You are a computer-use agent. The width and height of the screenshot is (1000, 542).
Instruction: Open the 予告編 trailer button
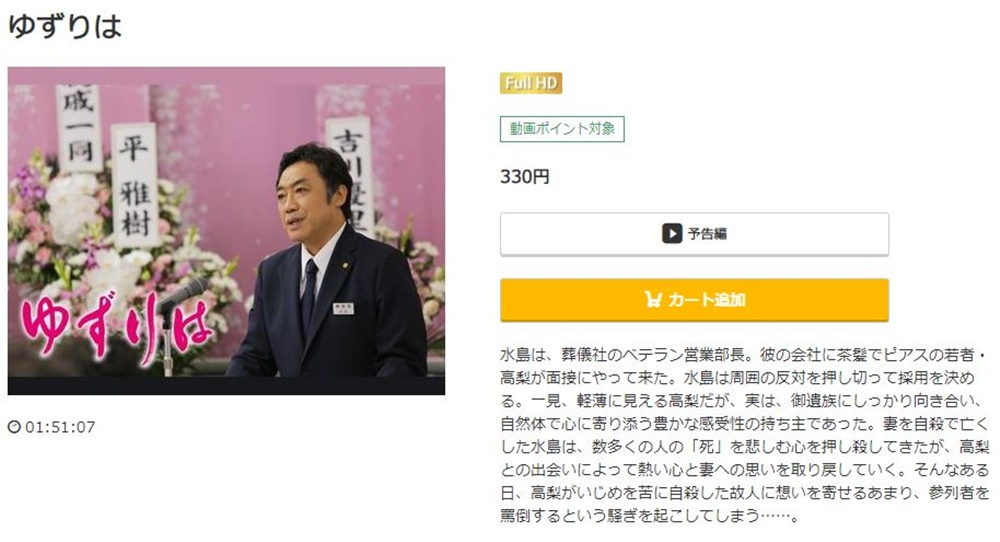[x=694, y=234]
